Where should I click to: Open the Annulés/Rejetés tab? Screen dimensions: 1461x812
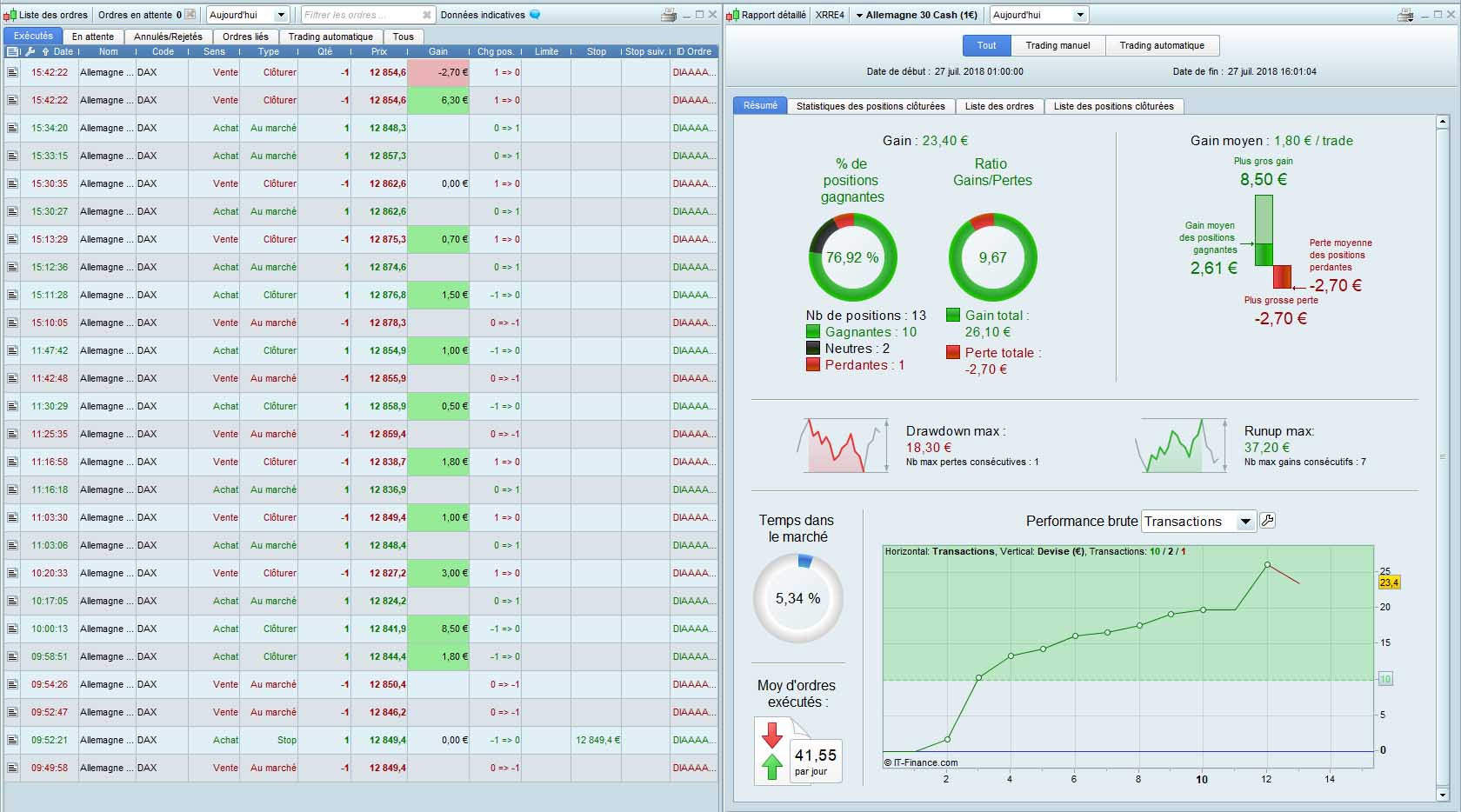pos(168,37)
